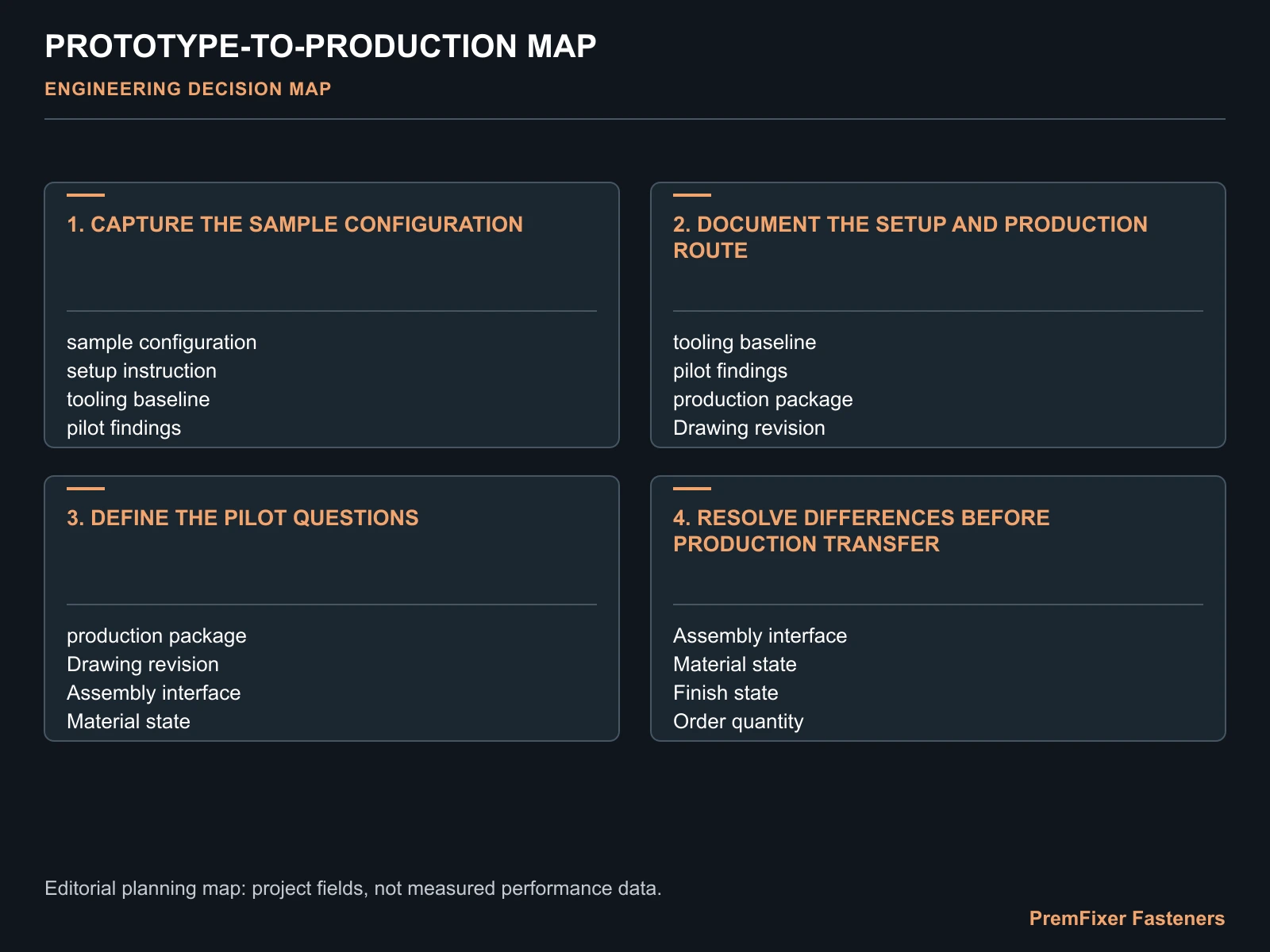Click 'production package' in card 2

(x=763, y=400)
